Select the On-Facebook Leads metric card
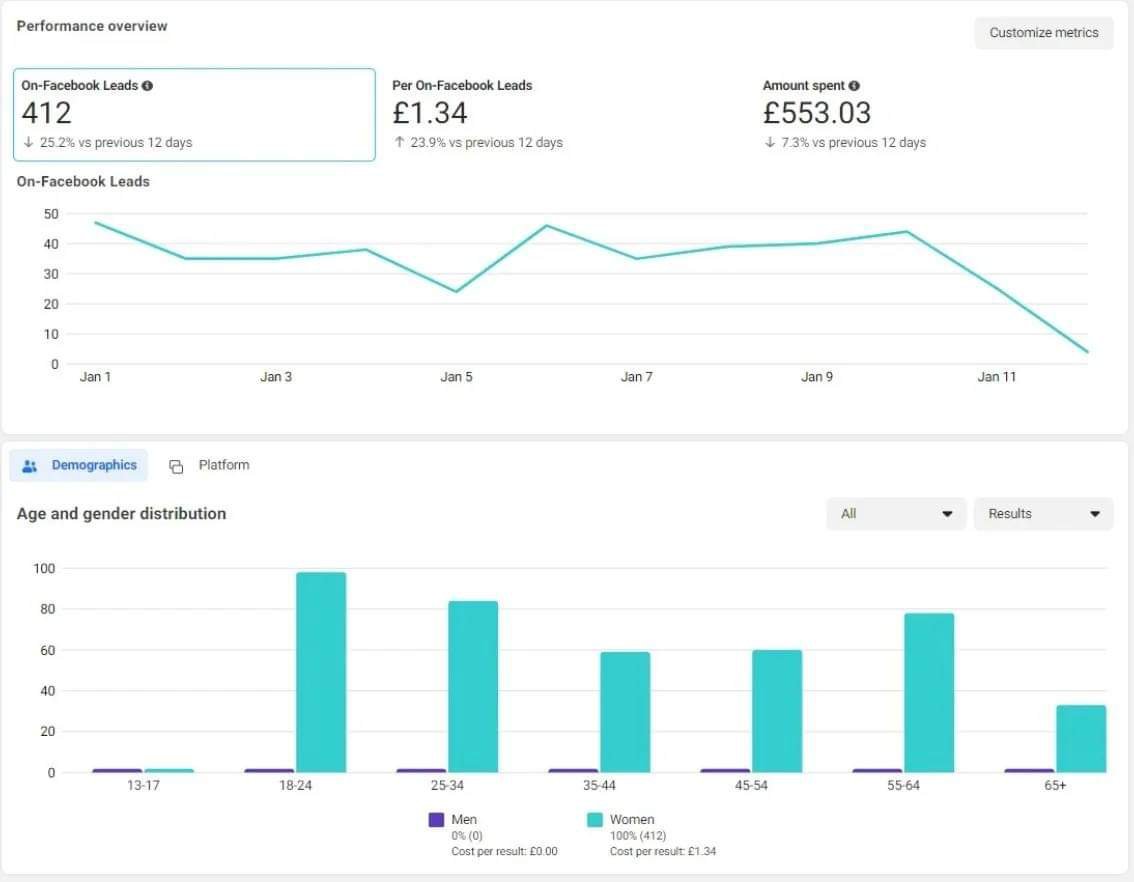 pyautogui.click(x=194, y=114)
